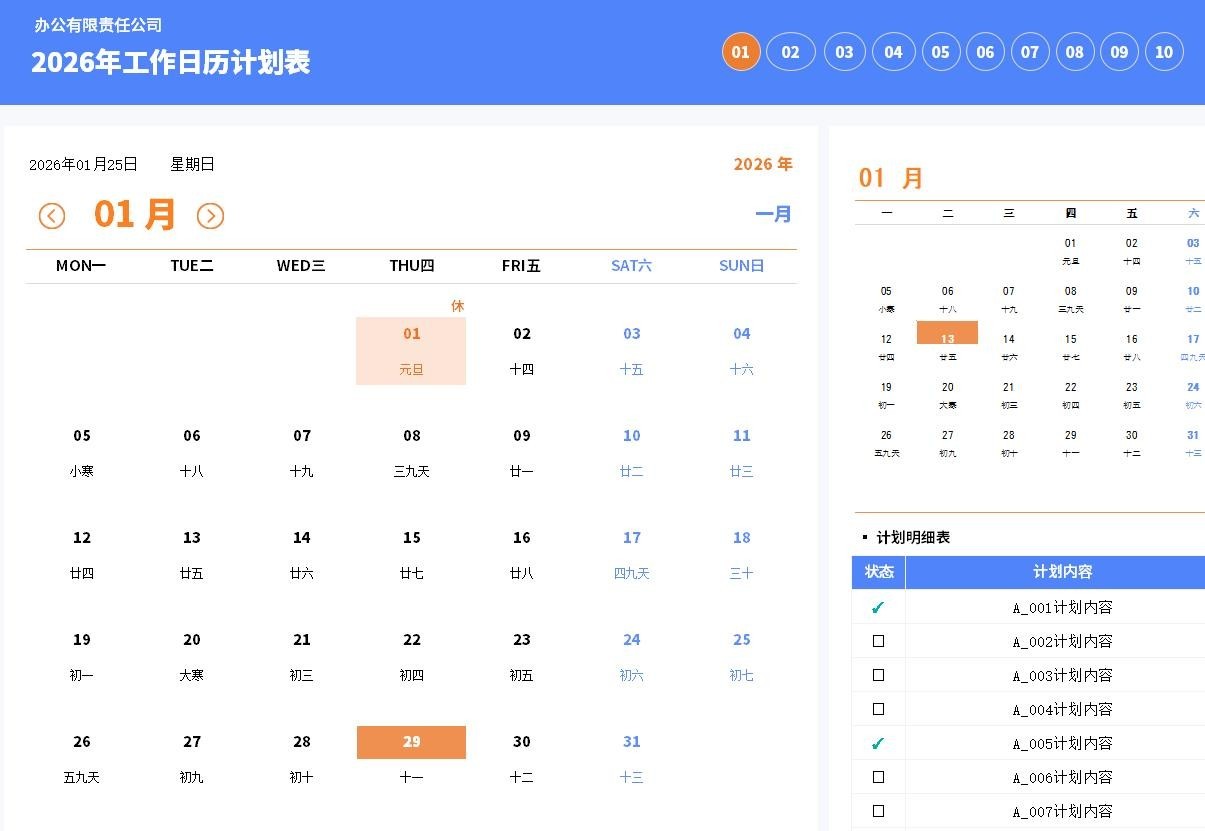Screen dimensions: 1205x831
Task: Open month 05 in header
Action: point(940,52)
